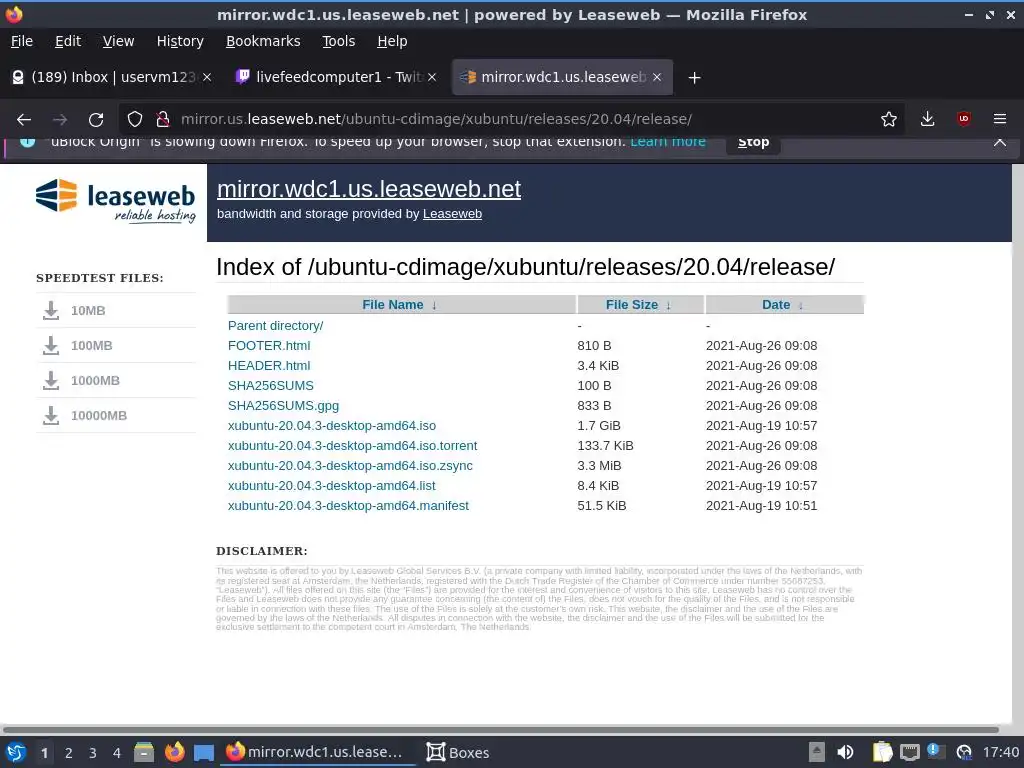Image resolution: width=1024 pixels, height=768 pixels.
Task: Open xubuntu-20.04.3-desktop-amd64.manifest link
Action: (348, 505)
